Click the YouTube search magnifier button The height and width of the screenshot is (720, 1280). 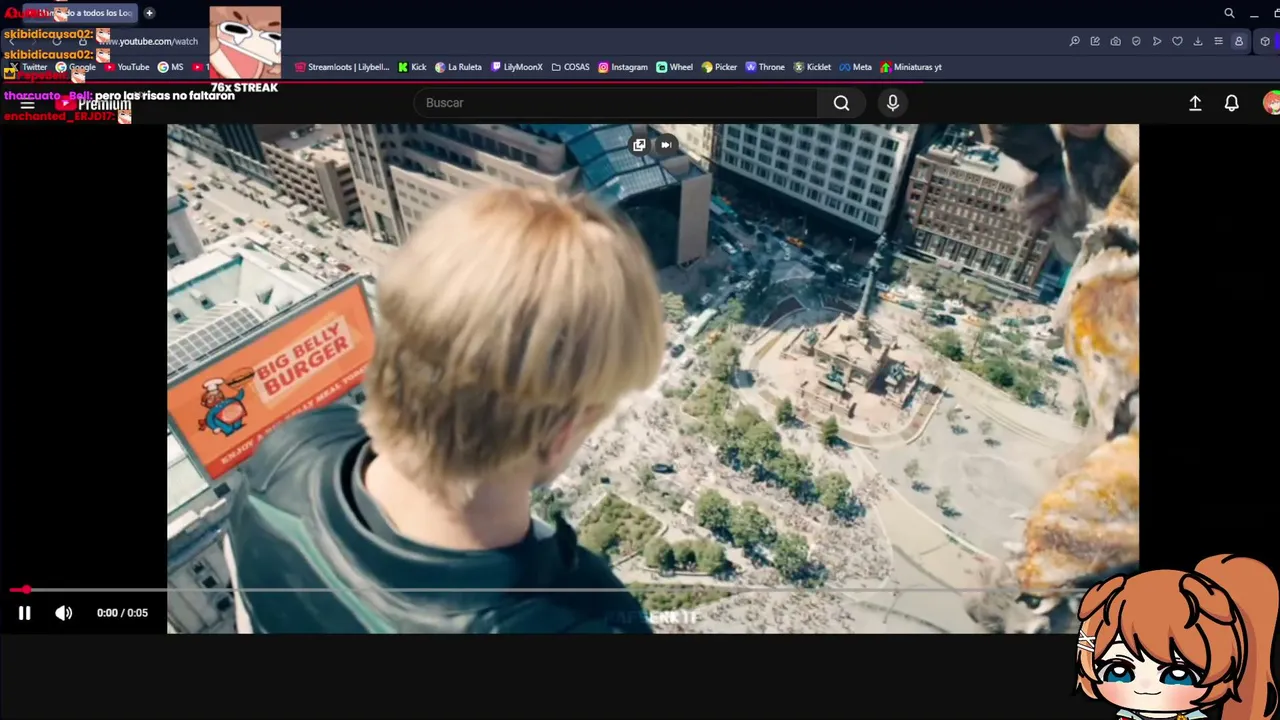click(842, 103)
